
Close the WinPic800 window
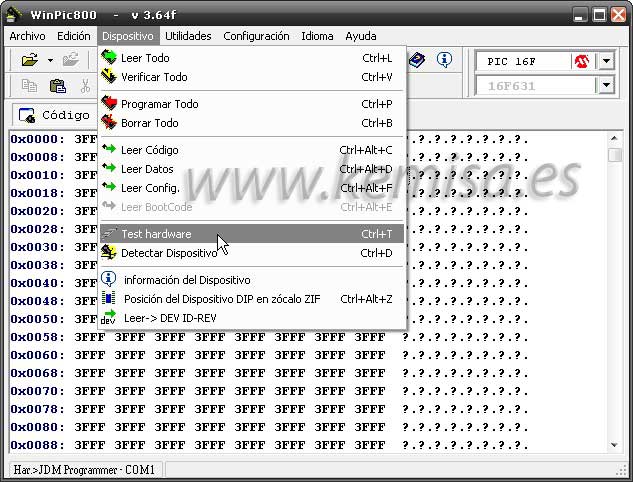point(618,15)
